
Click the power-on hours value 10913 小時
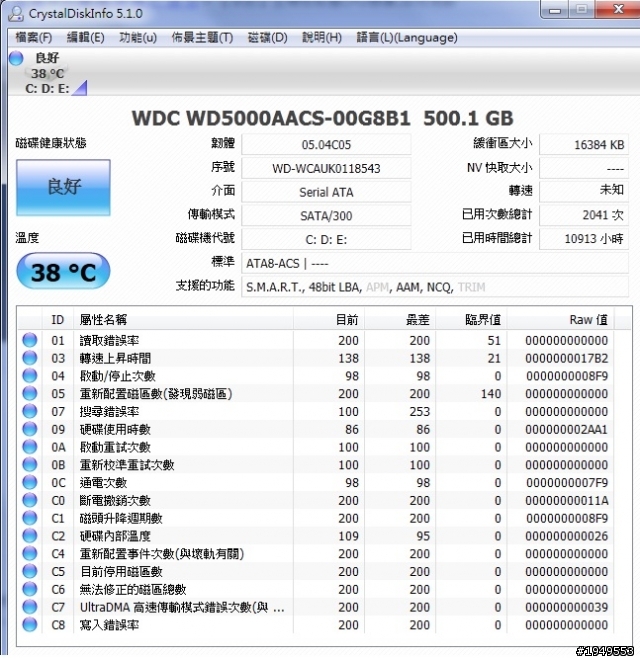pyautogui.click(x=584, y=239)
